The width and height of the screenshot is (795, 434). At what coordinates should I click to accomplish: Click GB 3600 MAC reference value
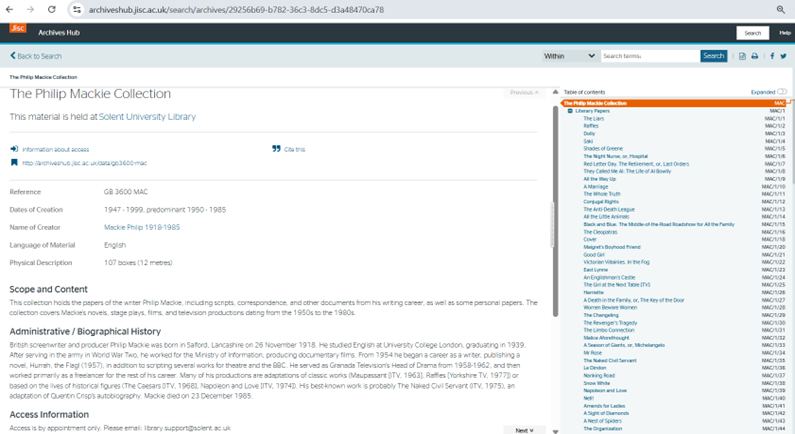pyautogui.click(x=126, y=192)
